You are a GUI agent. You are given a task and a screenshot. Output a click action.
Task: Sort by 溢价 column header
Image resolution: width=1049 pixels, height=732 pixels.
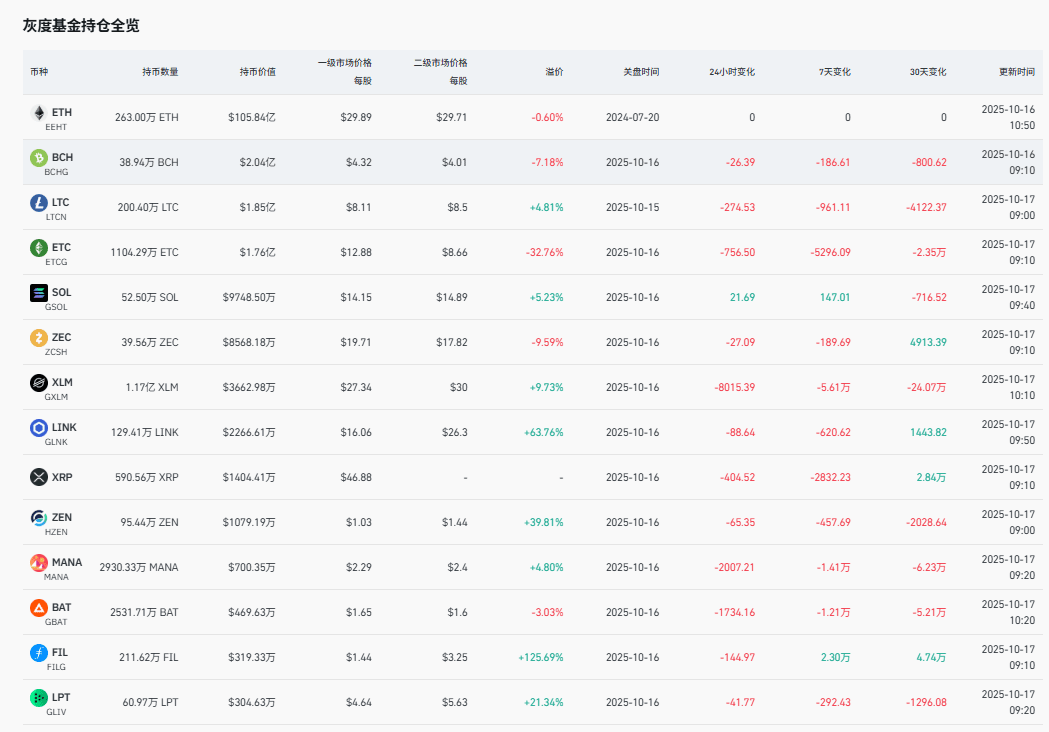click(554, 72)
